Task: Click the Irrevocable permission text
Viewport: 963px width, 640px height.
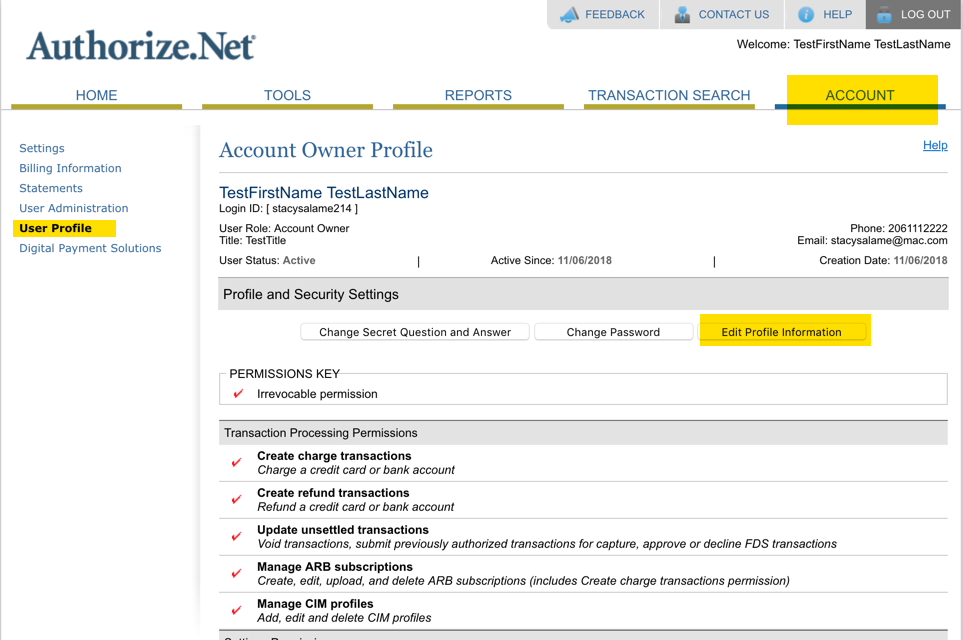Action: pos(318,394)
